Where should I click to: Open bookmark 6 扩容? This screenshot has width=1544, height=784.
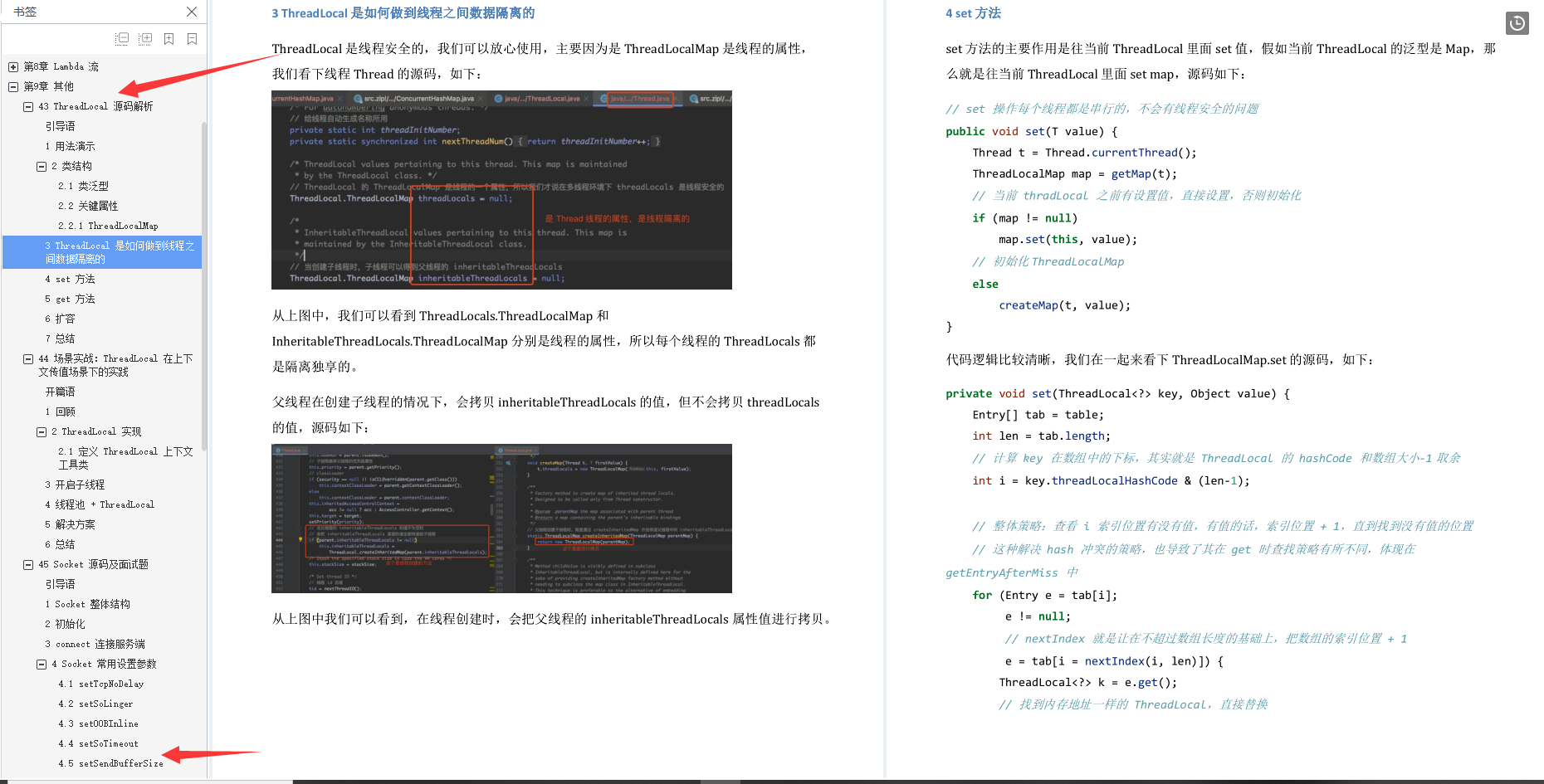60,319
